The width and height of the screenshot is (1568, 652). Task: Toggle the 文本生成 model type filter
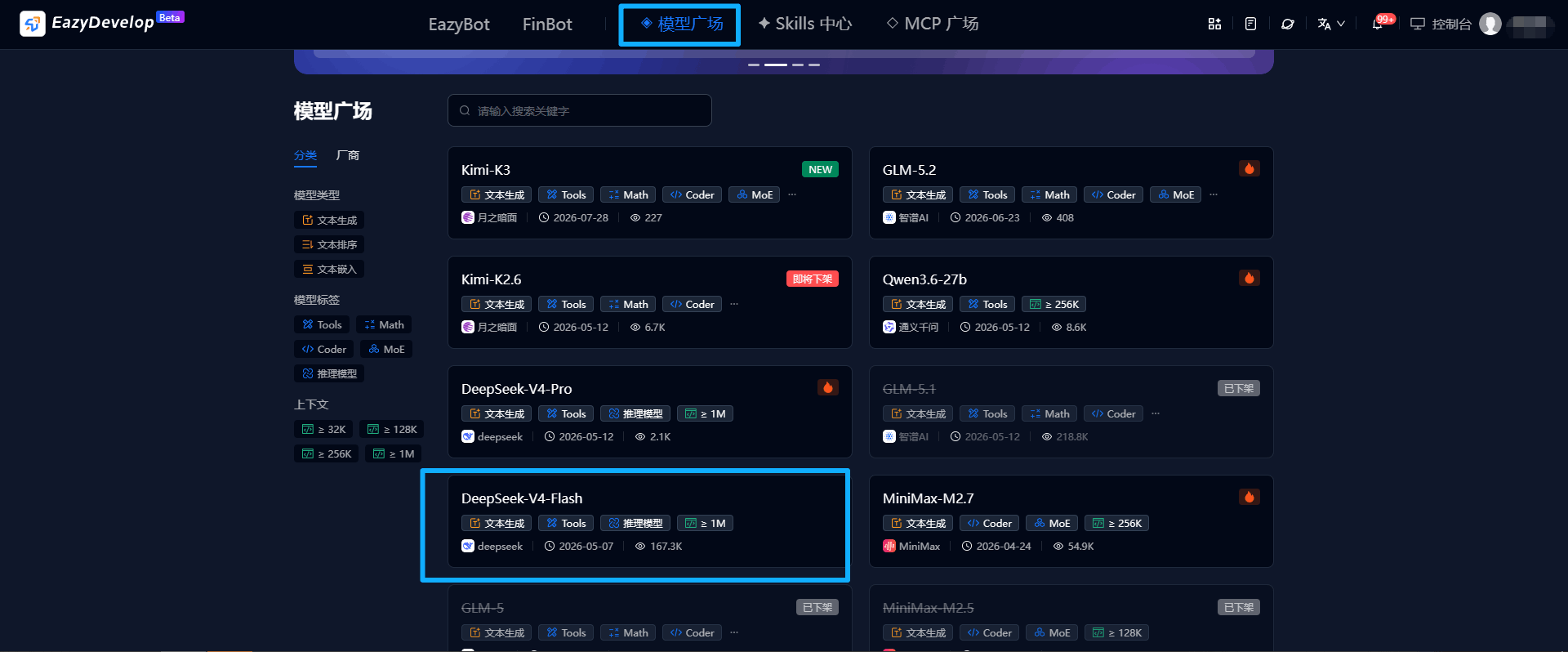pyautogui.click(x=329, y=220)
